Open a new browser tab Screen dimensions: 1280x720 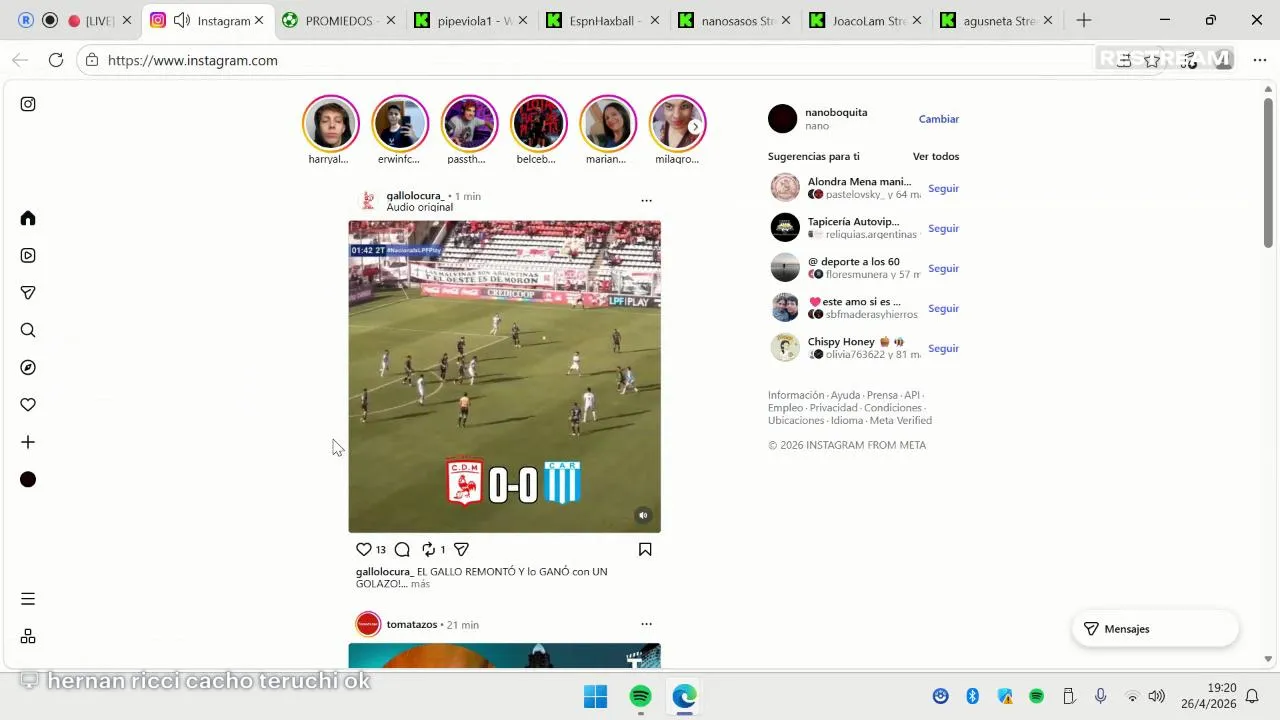(1083, 20)
